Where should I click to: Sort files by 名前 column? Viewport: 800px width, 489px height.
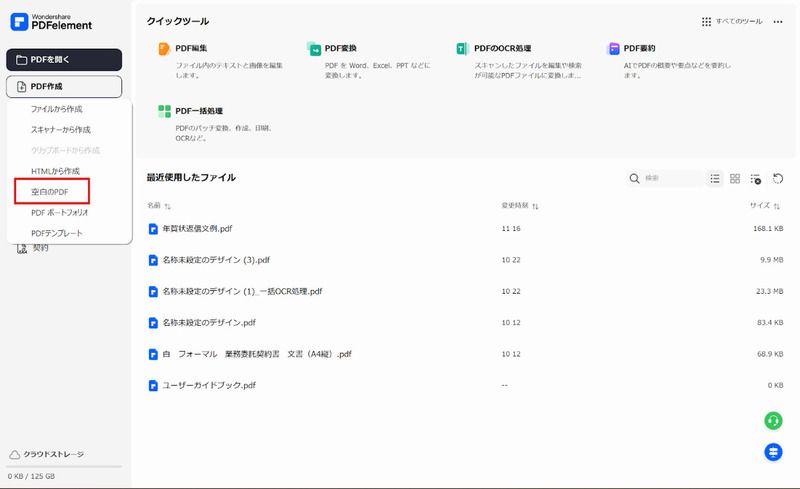(159, 206)
